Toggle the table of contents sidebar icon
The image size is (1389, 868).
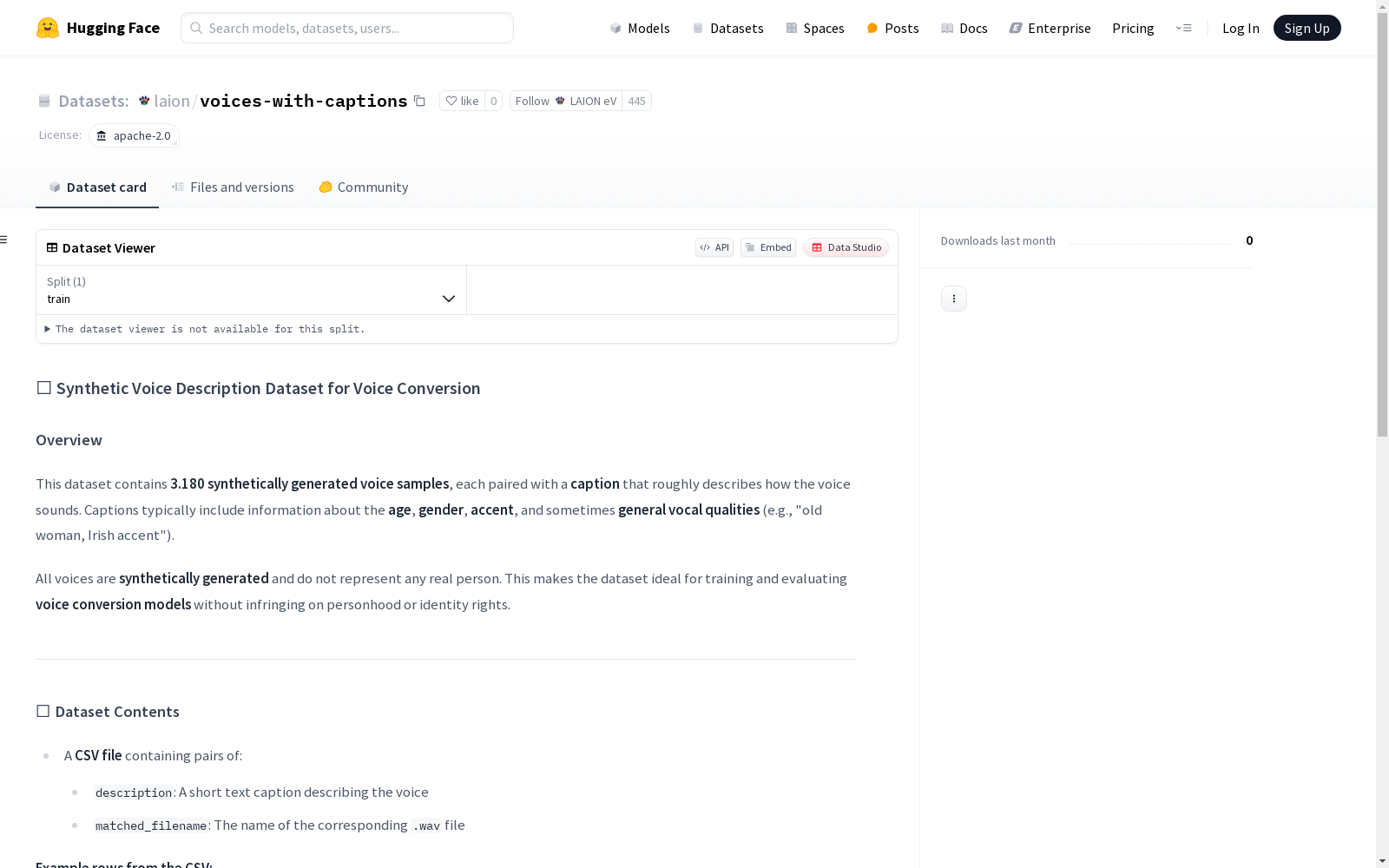(x=4, y=240)
